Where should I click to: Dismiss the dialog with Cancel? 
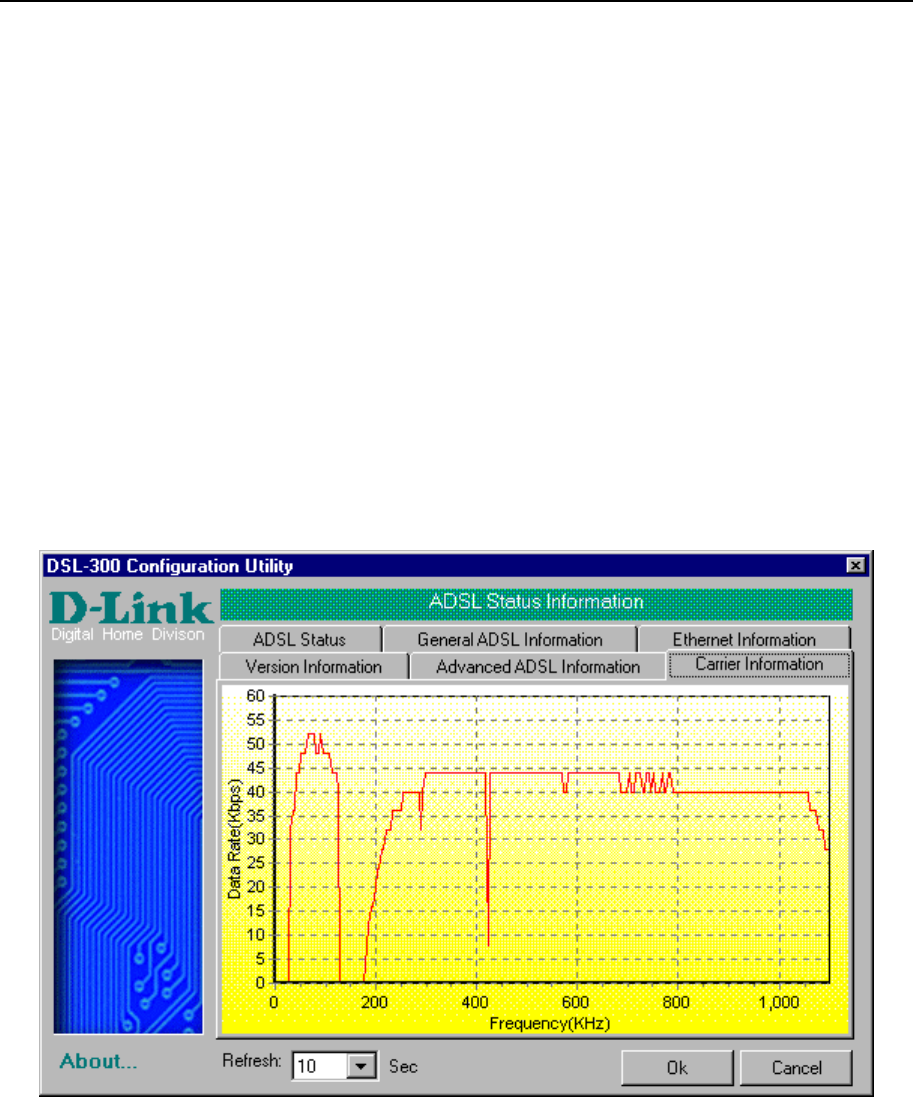click(x=796, y=1068)
